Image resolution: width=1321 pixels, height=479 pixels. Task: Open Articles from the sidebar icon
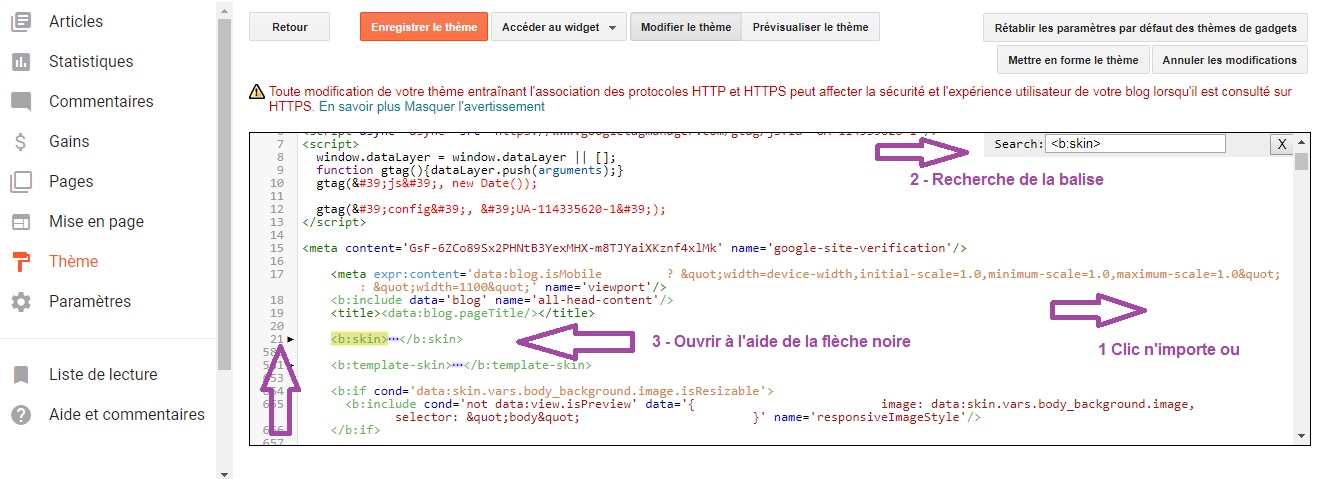(x=21, y=21)
